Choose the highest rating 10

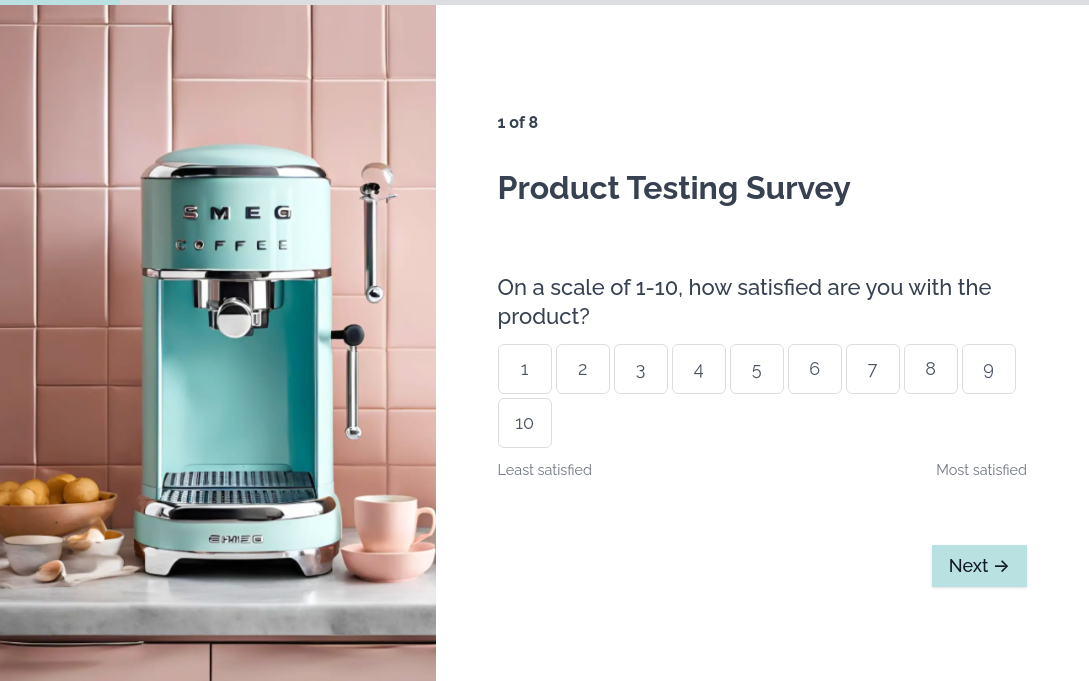524,423
